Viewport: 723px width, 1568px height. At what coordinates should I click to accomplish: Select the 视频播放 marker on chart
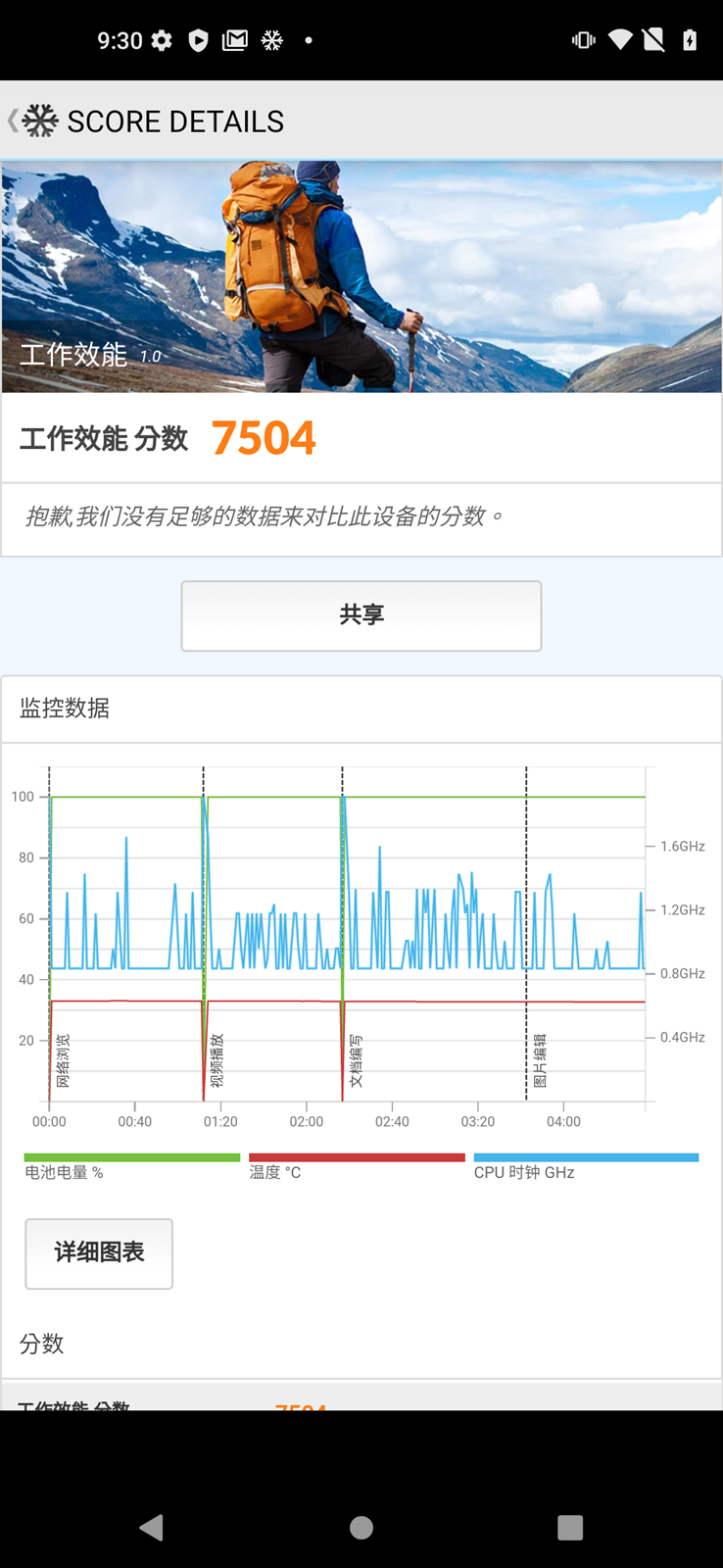217,1060
